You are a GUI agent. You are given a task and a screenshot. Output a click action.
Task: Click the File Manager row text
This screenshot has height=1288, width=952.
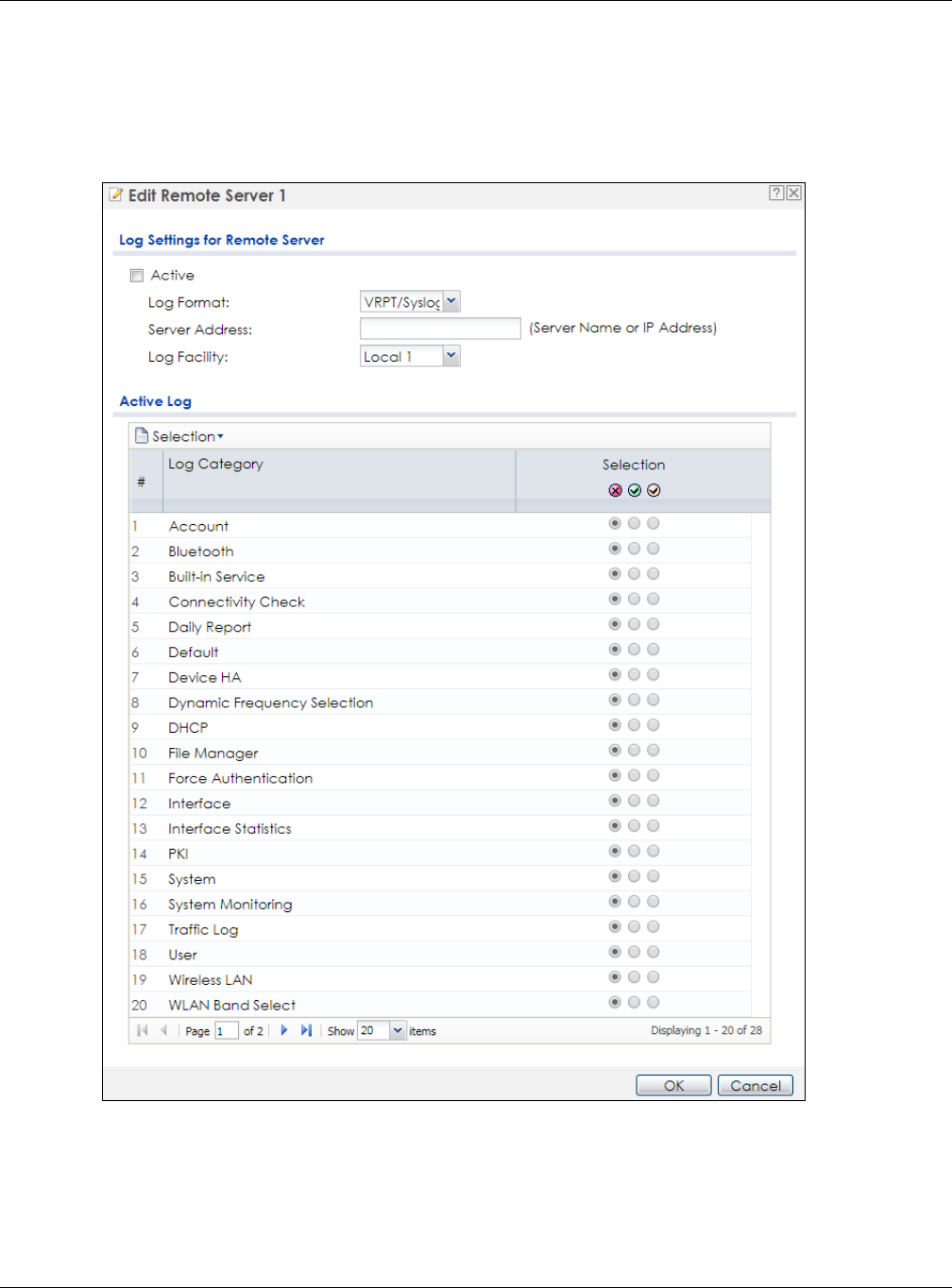pyautogui.click(x=213, y=754)
